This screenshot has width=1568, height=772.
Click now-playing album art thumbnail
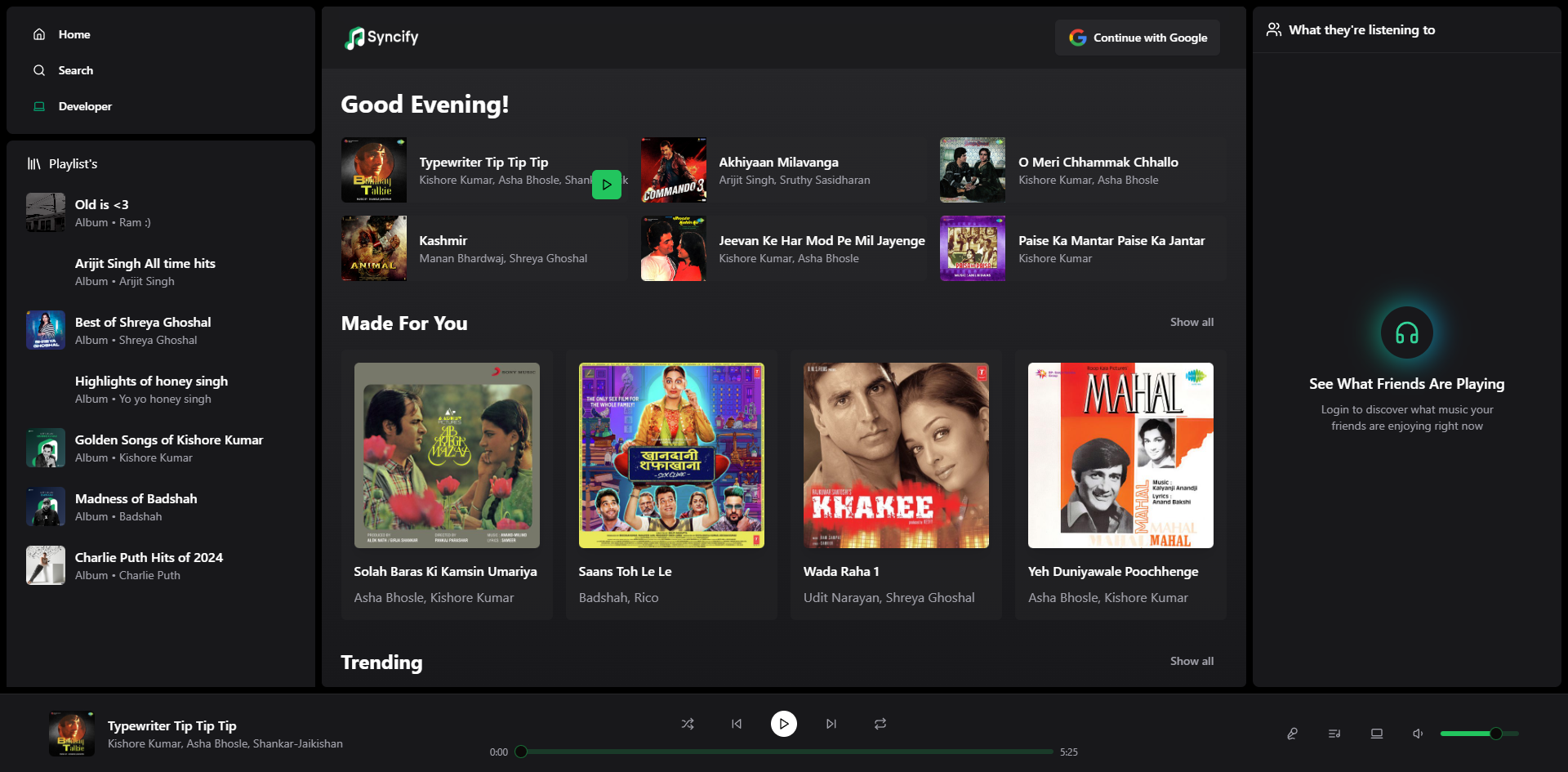pos(72,734)
